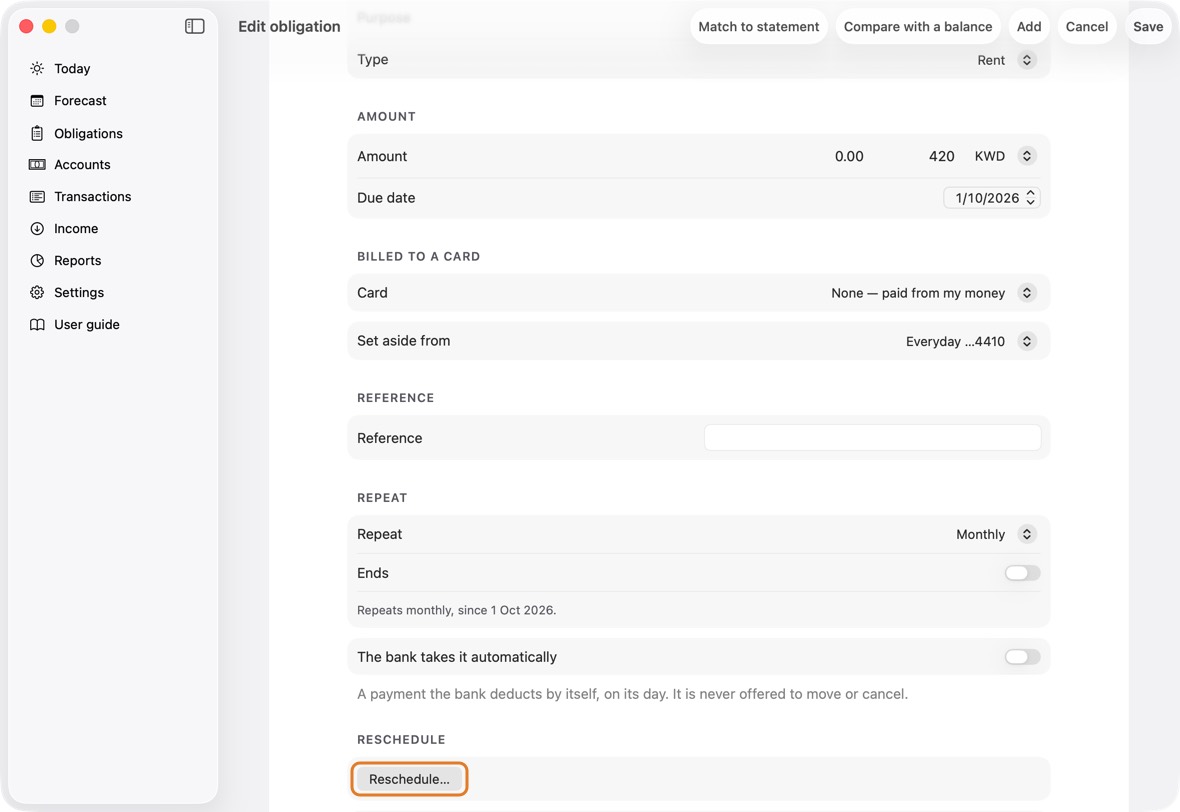Click the amount field showing 420
1180x812 pixels.
click(941, 156)
